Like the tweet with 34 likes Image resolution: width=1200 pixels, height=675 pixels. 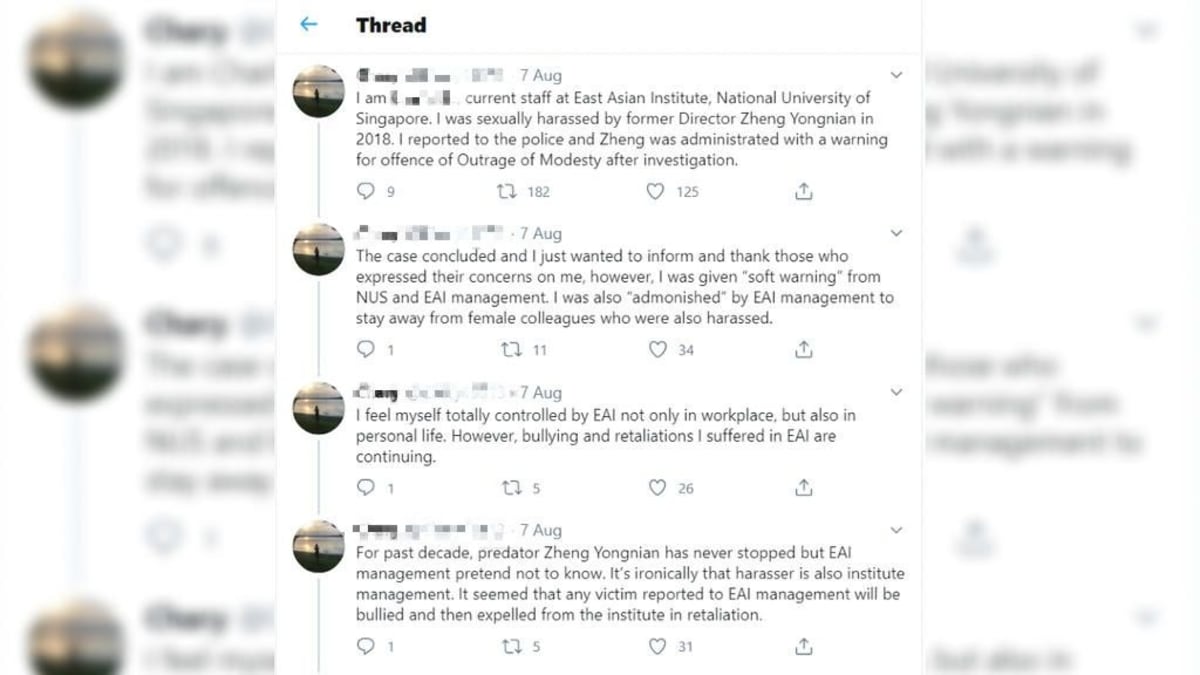657,350
